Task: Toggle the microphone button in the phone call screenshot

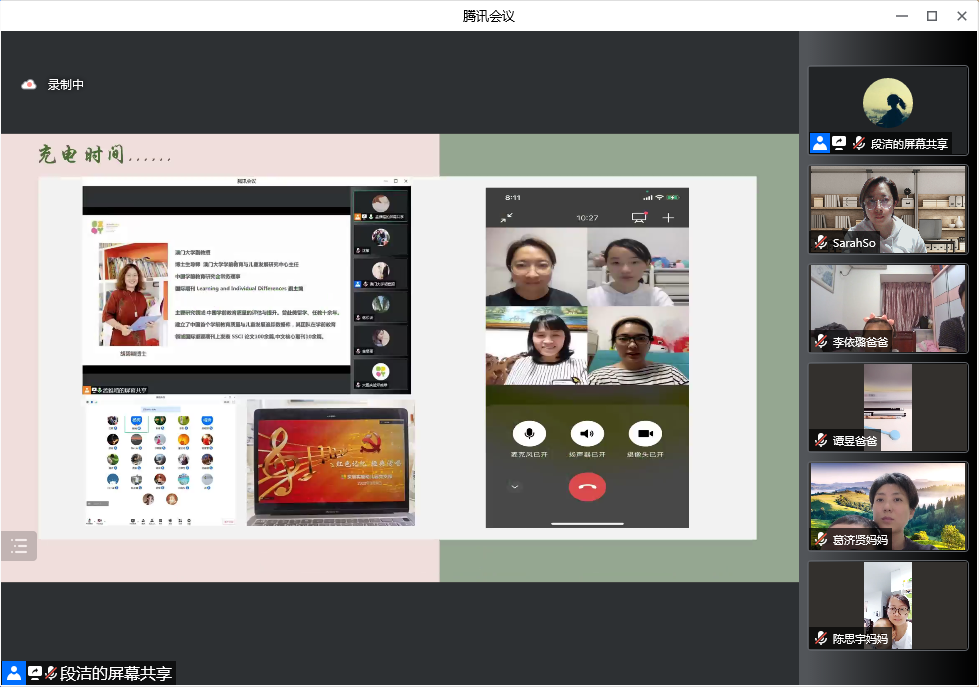Action: pos(529,433)
